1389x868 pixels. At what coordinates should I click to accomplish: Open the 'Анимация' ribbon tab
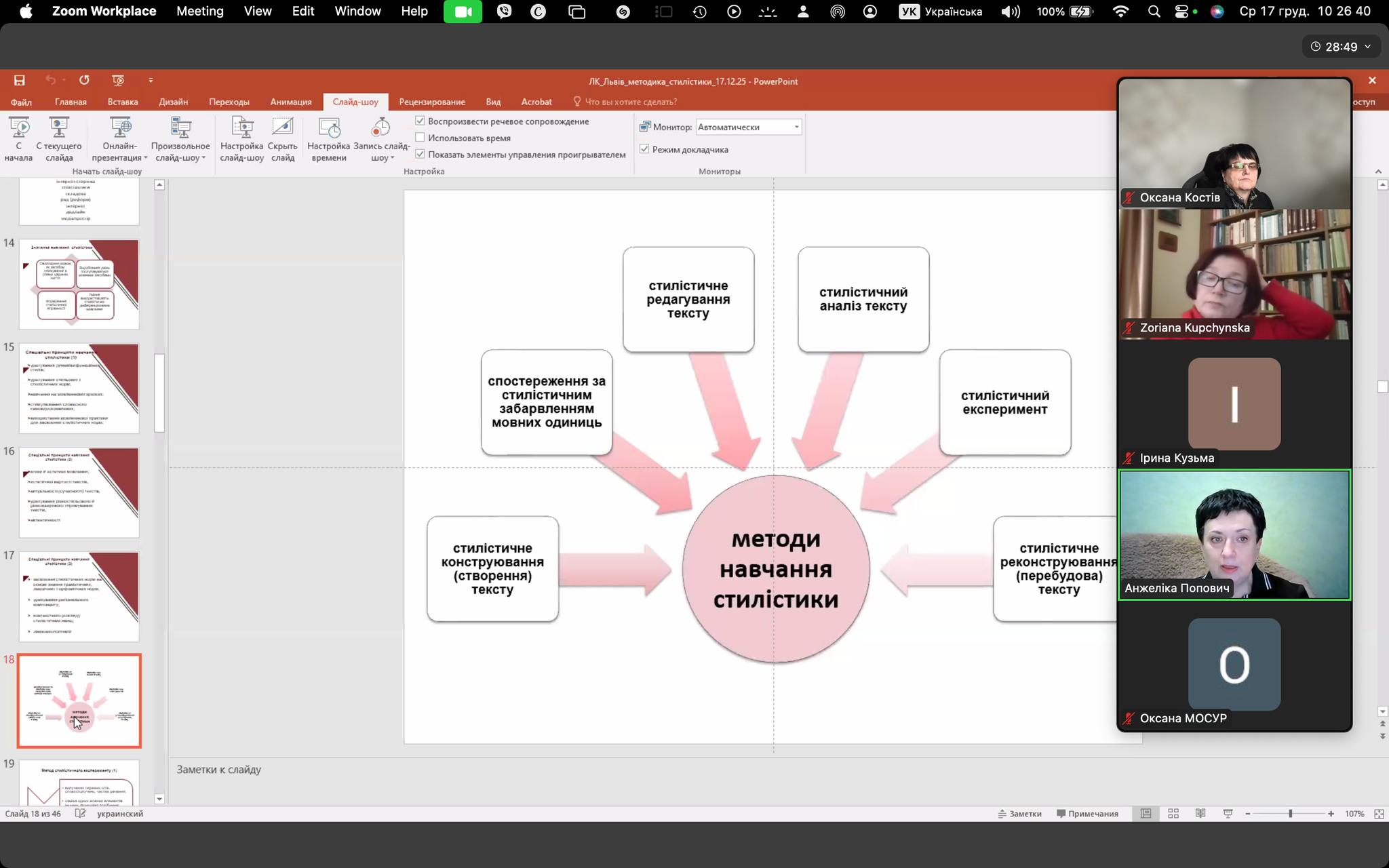point(290,102)
